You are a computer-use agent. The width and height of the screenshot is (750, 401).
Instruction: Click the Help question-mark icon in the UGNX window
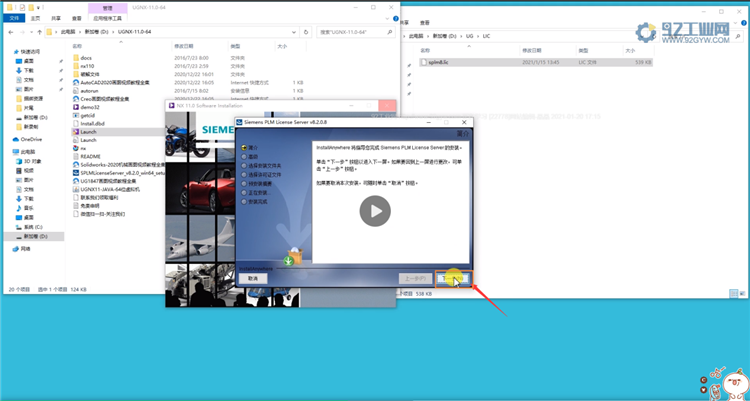pos(396,19)
